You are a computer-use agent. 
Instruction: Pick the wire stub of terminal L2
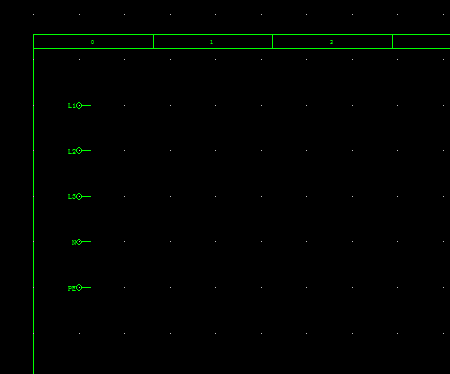86,151
